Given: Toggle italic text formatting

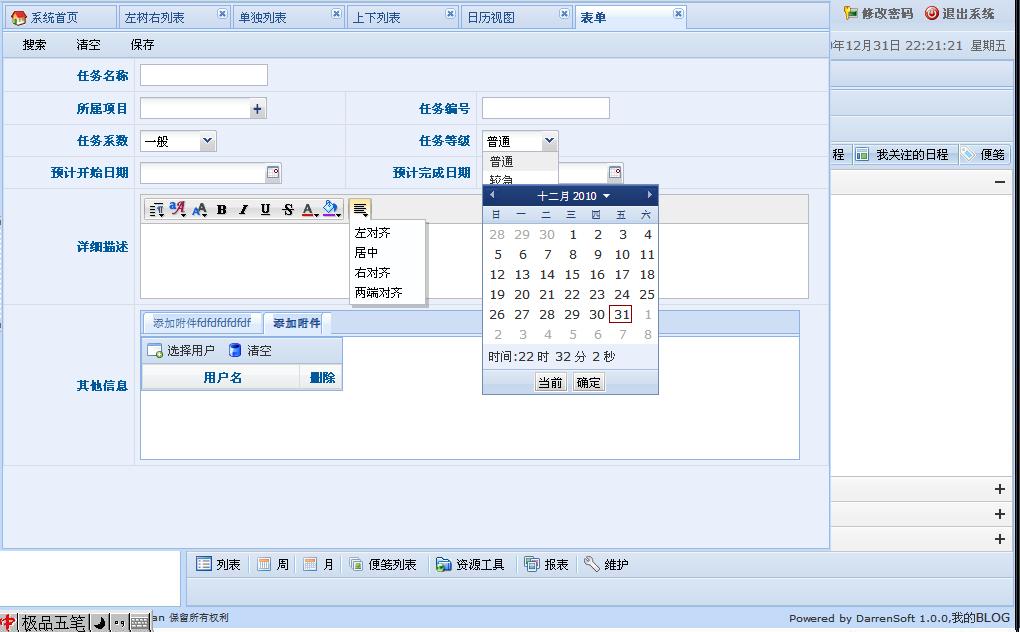Looking at the screenshot, I should click(243, 209).
